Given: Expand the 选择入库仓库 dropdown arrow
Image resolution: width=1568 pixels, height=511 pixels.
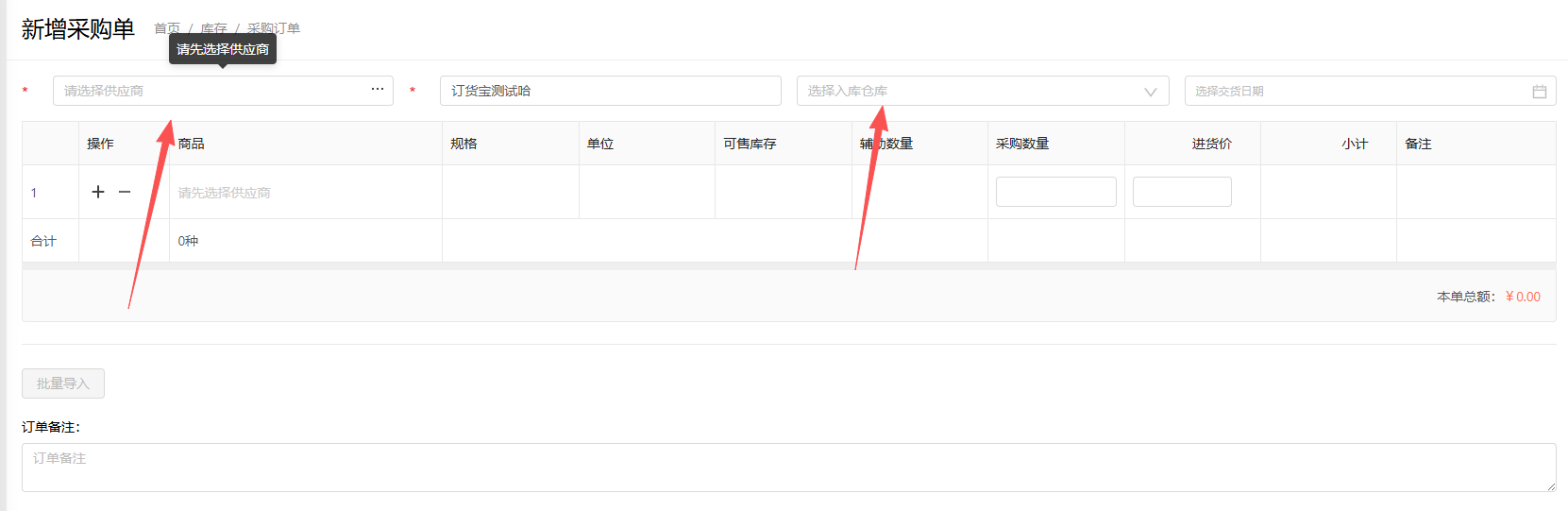Looking at the screenshot, I should pyautogui.click(x=1150, y=92).
